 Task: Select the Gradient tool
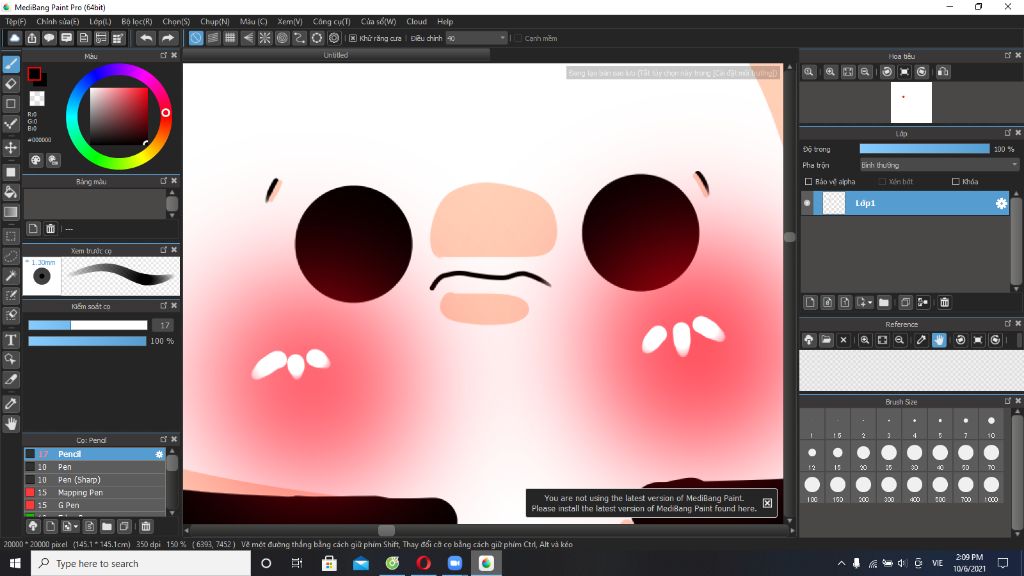pyautogui.click(x=11, y=212)
